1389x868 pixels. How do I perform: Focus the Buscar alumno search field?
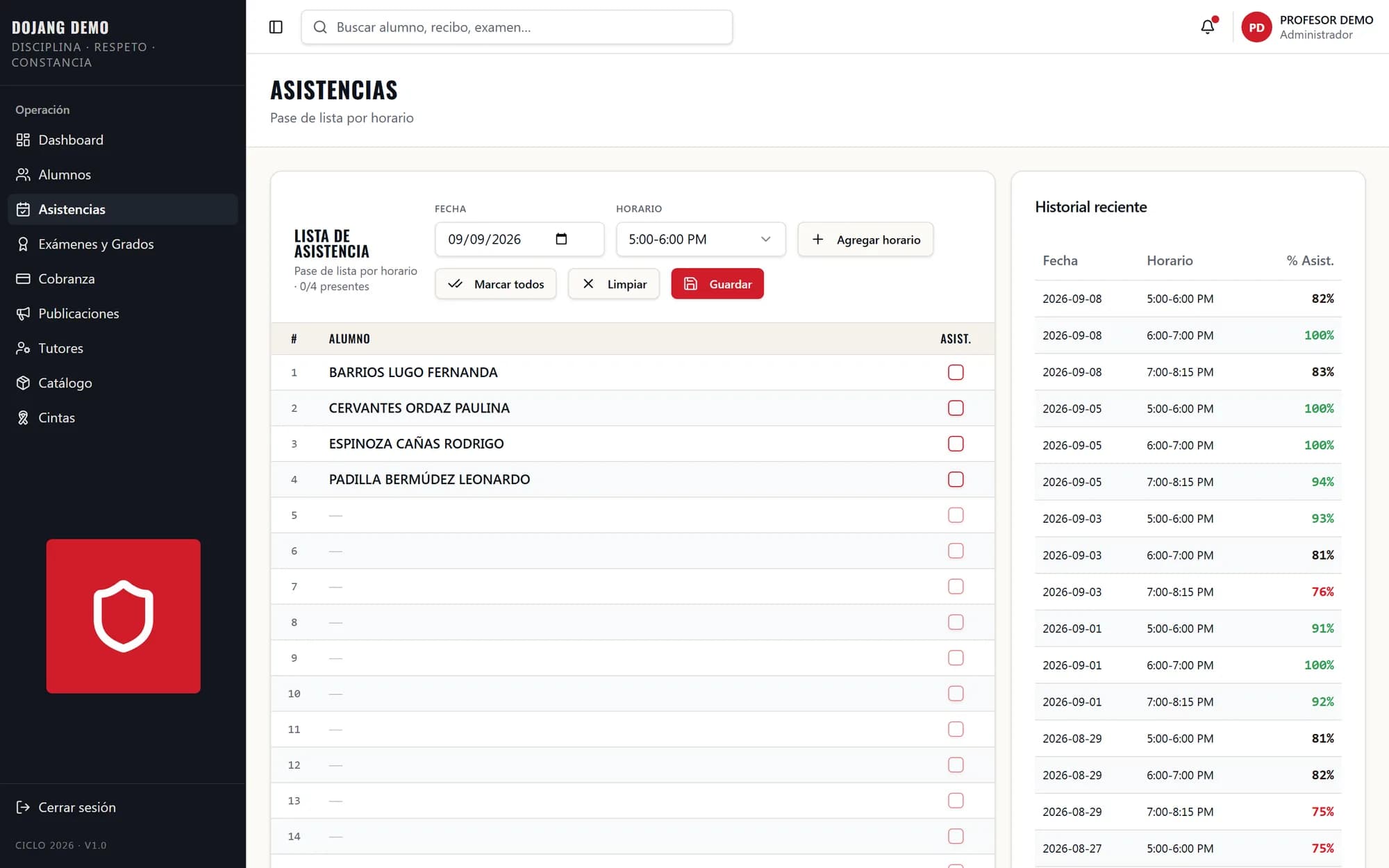point(517,27)
